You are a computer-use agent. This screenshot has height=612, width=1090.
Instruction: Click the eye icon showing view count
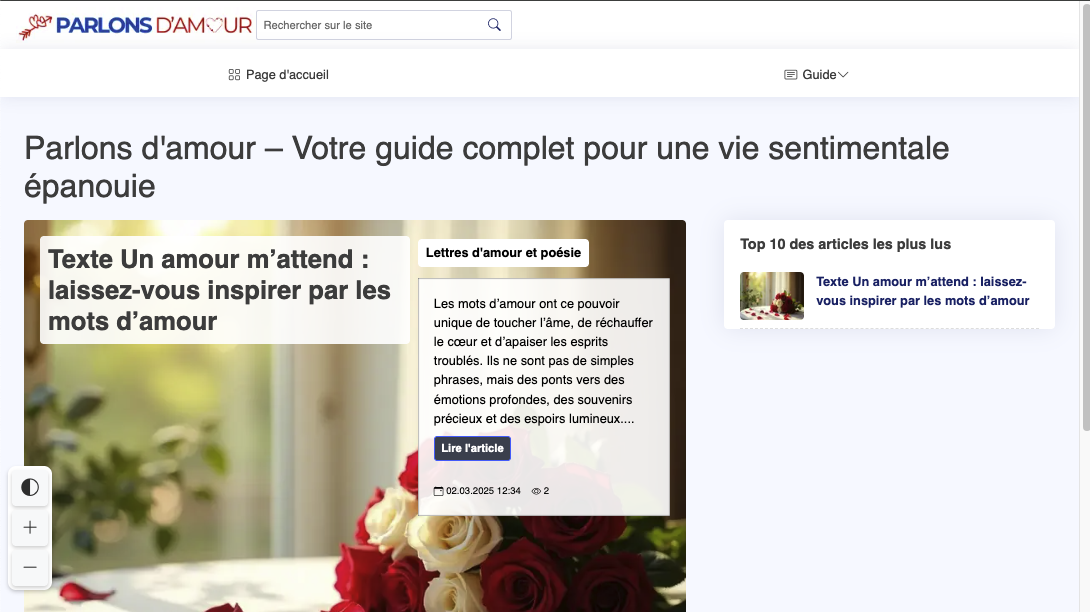[536, 491]
